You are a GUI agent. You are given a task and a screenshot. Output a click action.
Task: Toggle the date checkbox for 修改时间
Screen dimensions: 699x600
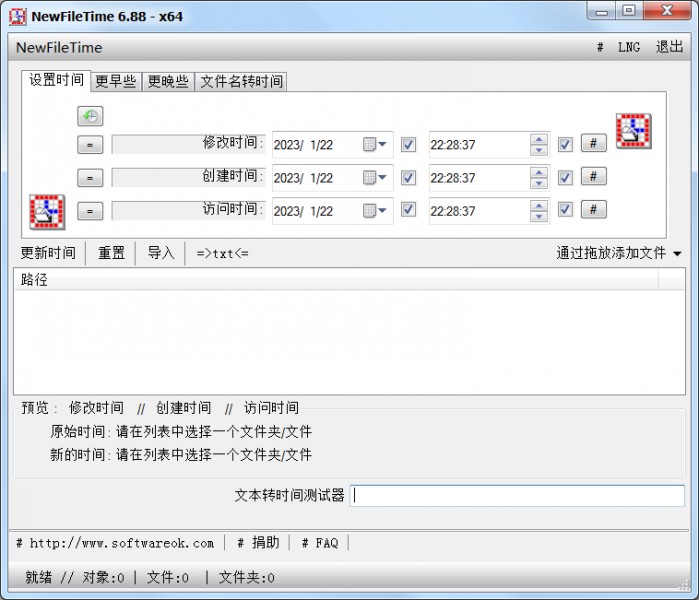click(x=408, y=144)
